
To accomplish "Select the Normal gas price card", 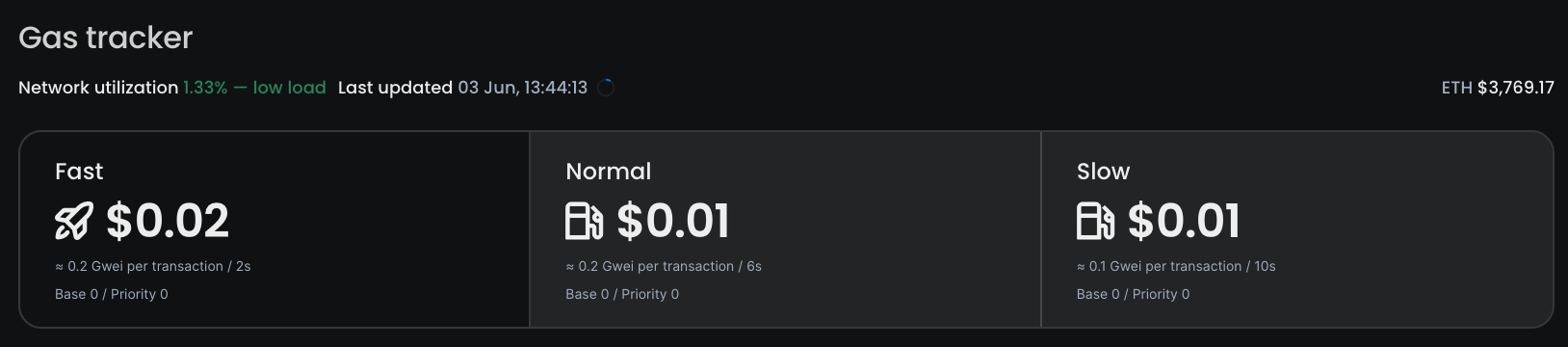I will tap(785, 229).
